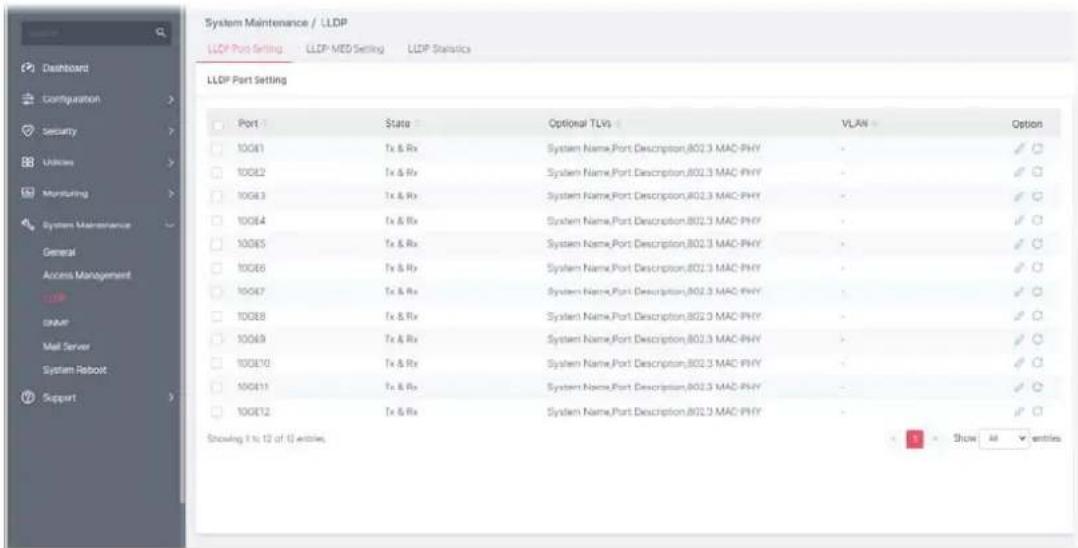
Task: Edit port 10GE3 with pencil icon
Action: click(x=1021, y=196)
